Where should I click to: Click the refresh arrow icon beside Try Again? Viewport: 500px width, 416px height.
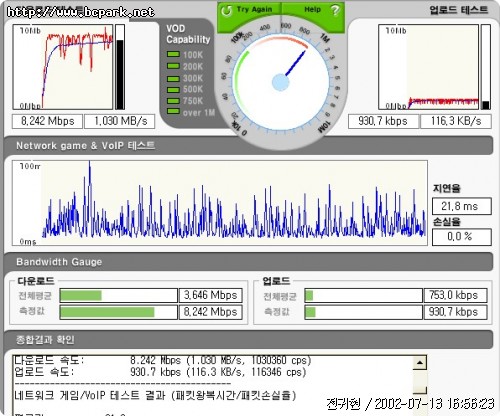click(227, 10)
